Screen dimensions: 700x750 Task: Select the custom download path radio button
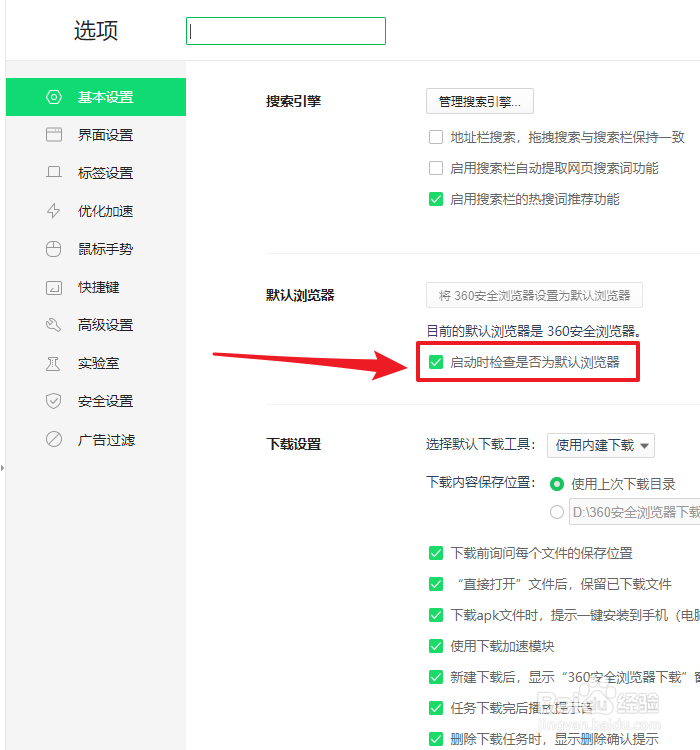coord(557,512)
